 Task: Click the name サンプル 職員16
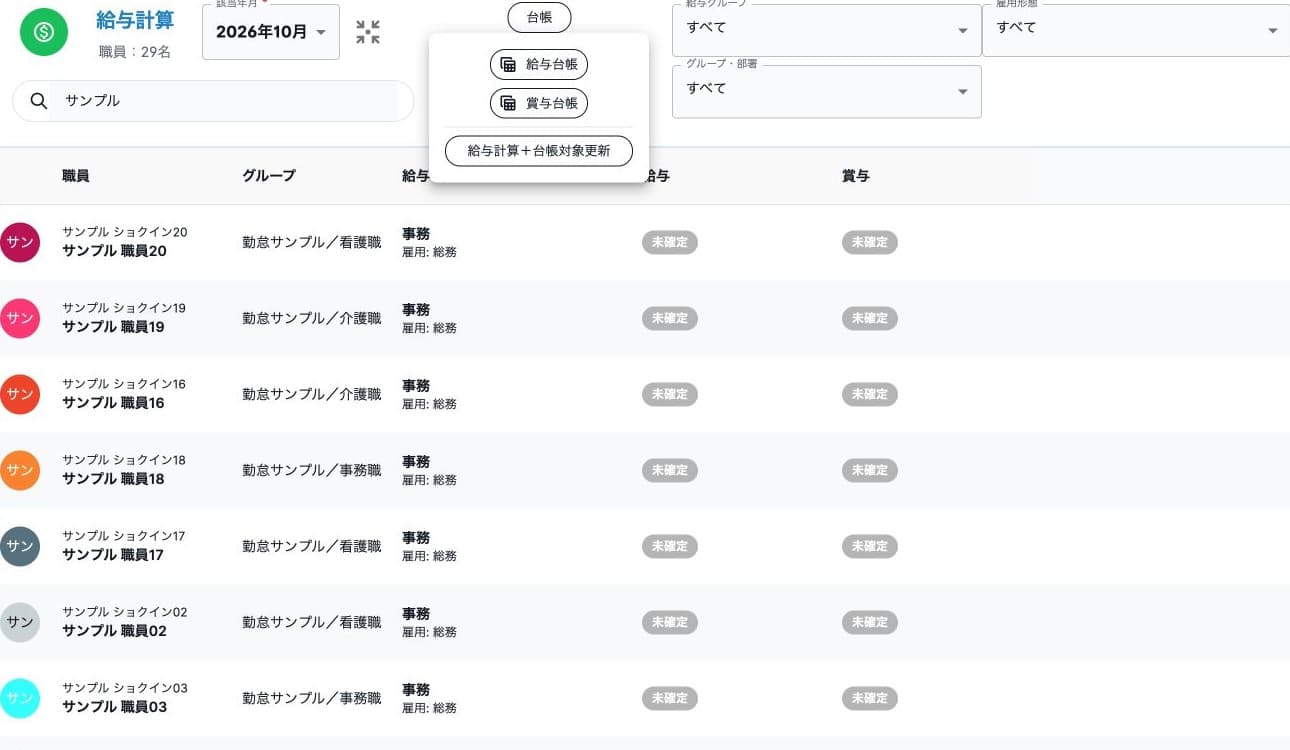click(x=114, y=403)
